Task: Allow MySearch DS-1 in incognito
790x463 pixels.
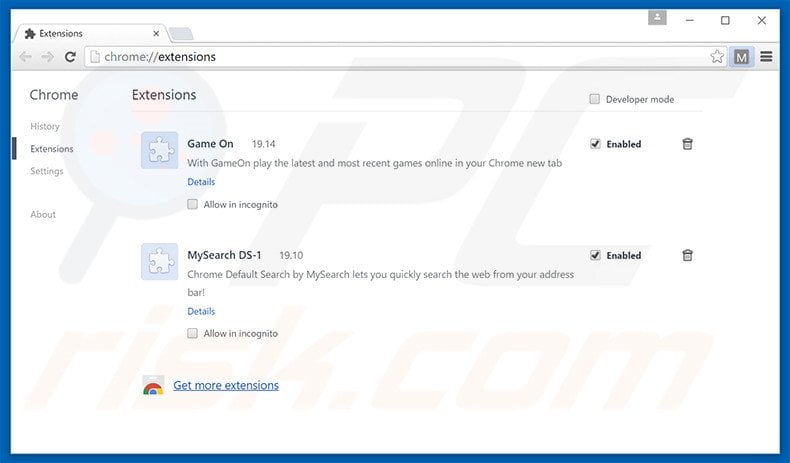Action: click(192, 333)
